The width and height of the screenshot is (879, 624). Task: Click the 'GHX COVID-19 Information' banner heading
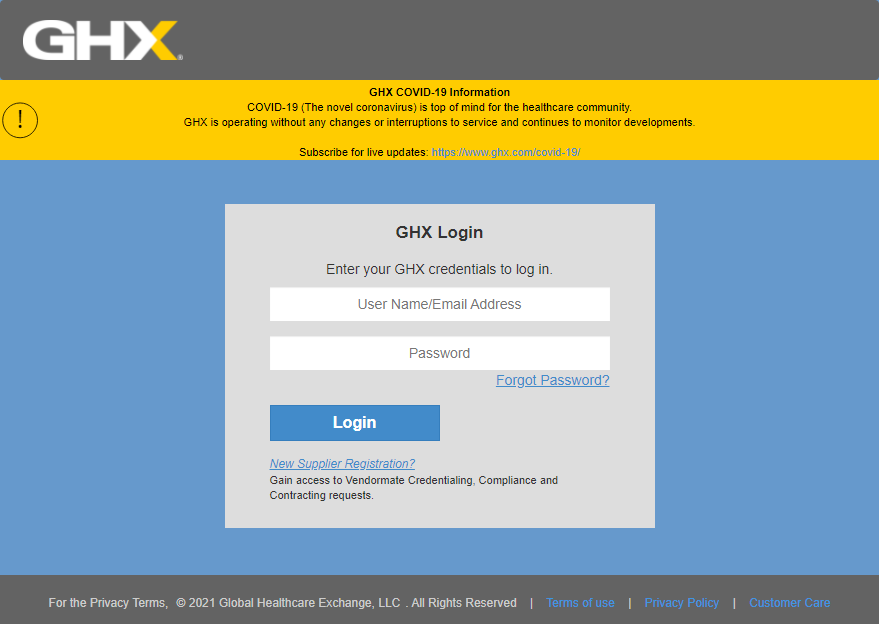pyautogui.click(x=440, y=92)
